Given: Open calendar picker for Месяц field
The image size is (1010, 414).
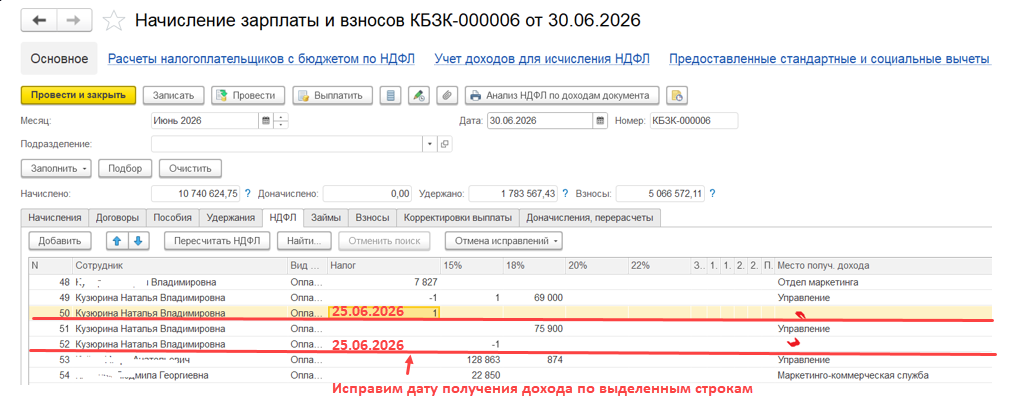Looking at the screenshot, I should [x=265, y=120].
